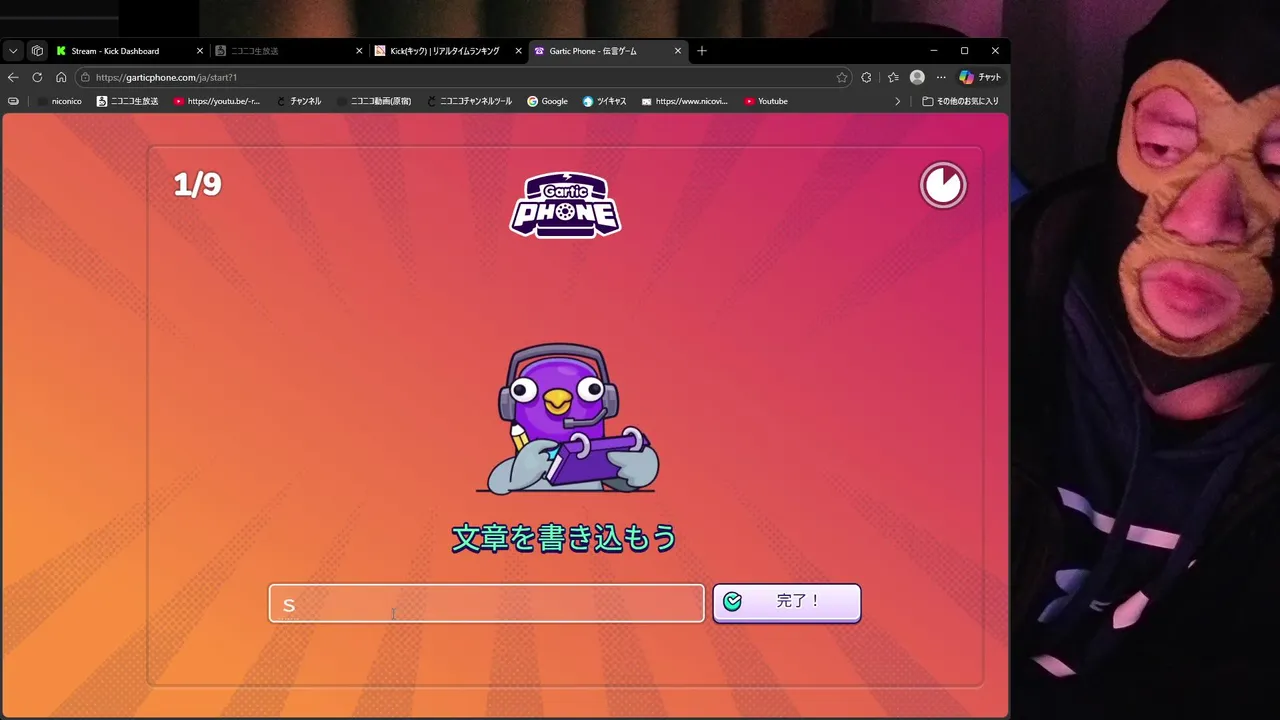Close the ニコニコ生放送 tab
1280x720 pixels.
point(359,51)
